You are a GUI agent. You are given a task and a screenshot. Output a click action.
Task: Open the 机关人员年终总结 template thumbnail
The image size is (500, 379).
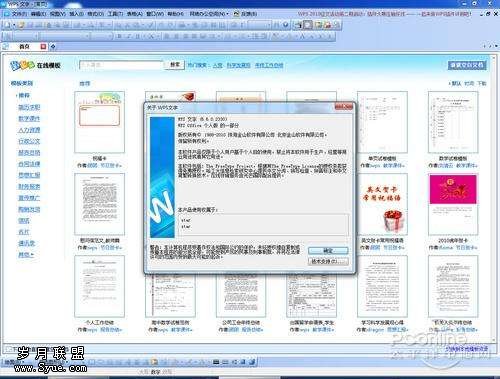point(453,286)
